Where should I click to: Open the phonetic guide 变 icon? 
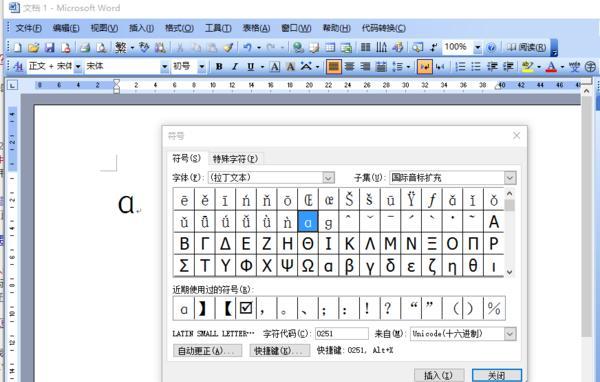click(574, 67)
